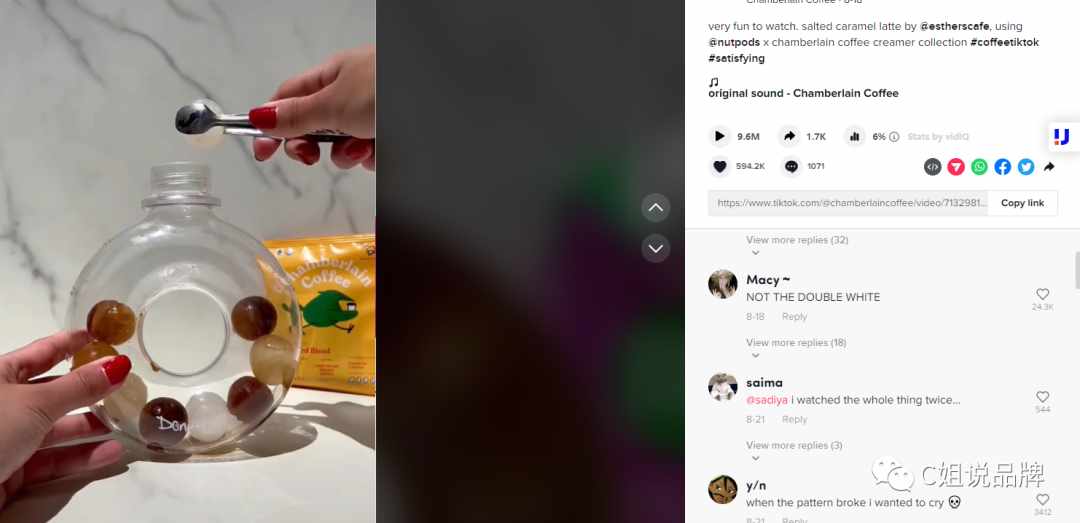
Task: Share the video via WhatsApp icon
Action: tap(979, 166)
